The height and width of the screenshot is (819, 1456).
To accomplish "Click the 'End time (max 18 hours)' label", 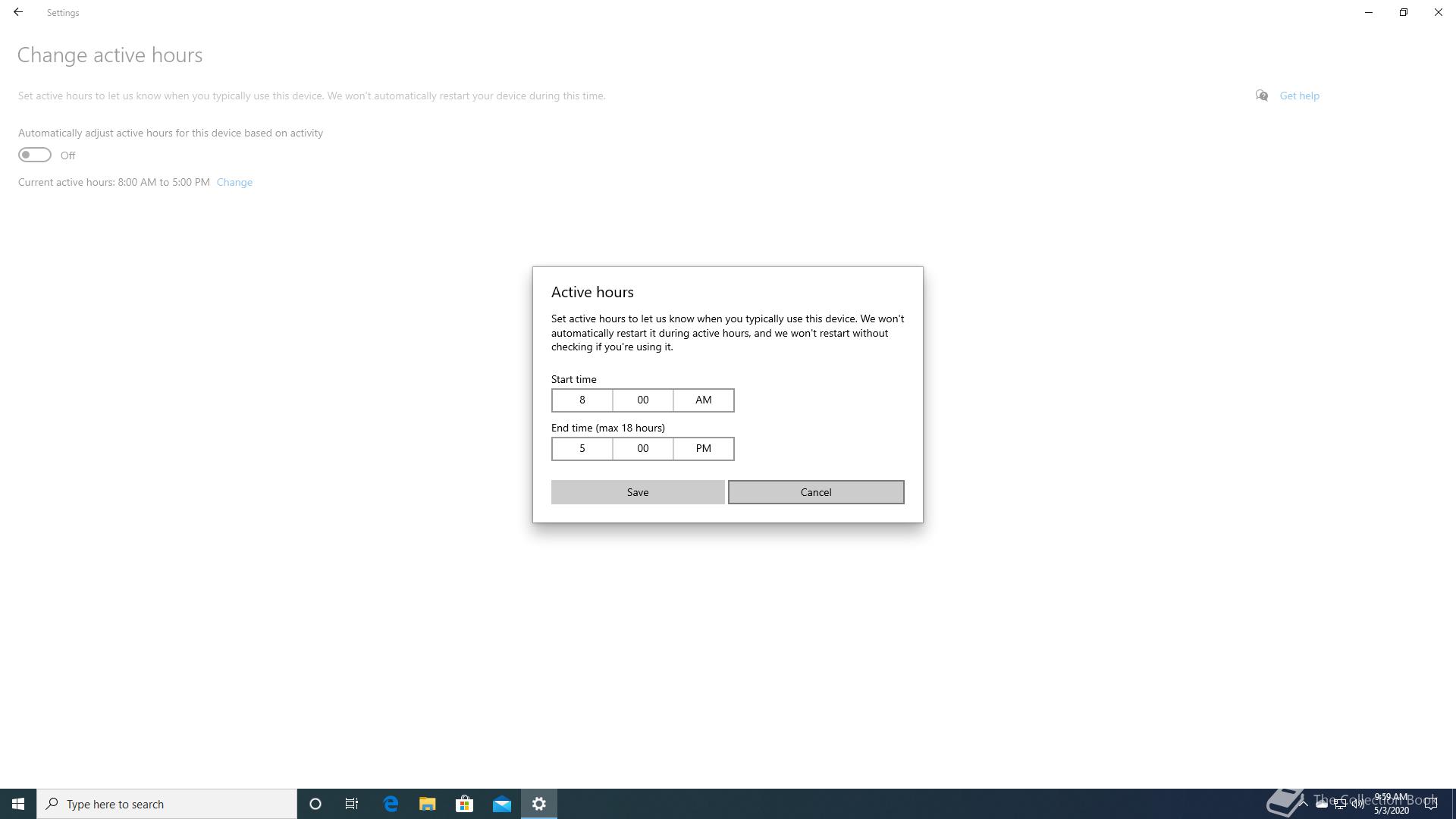I will (x=608, y=428).
